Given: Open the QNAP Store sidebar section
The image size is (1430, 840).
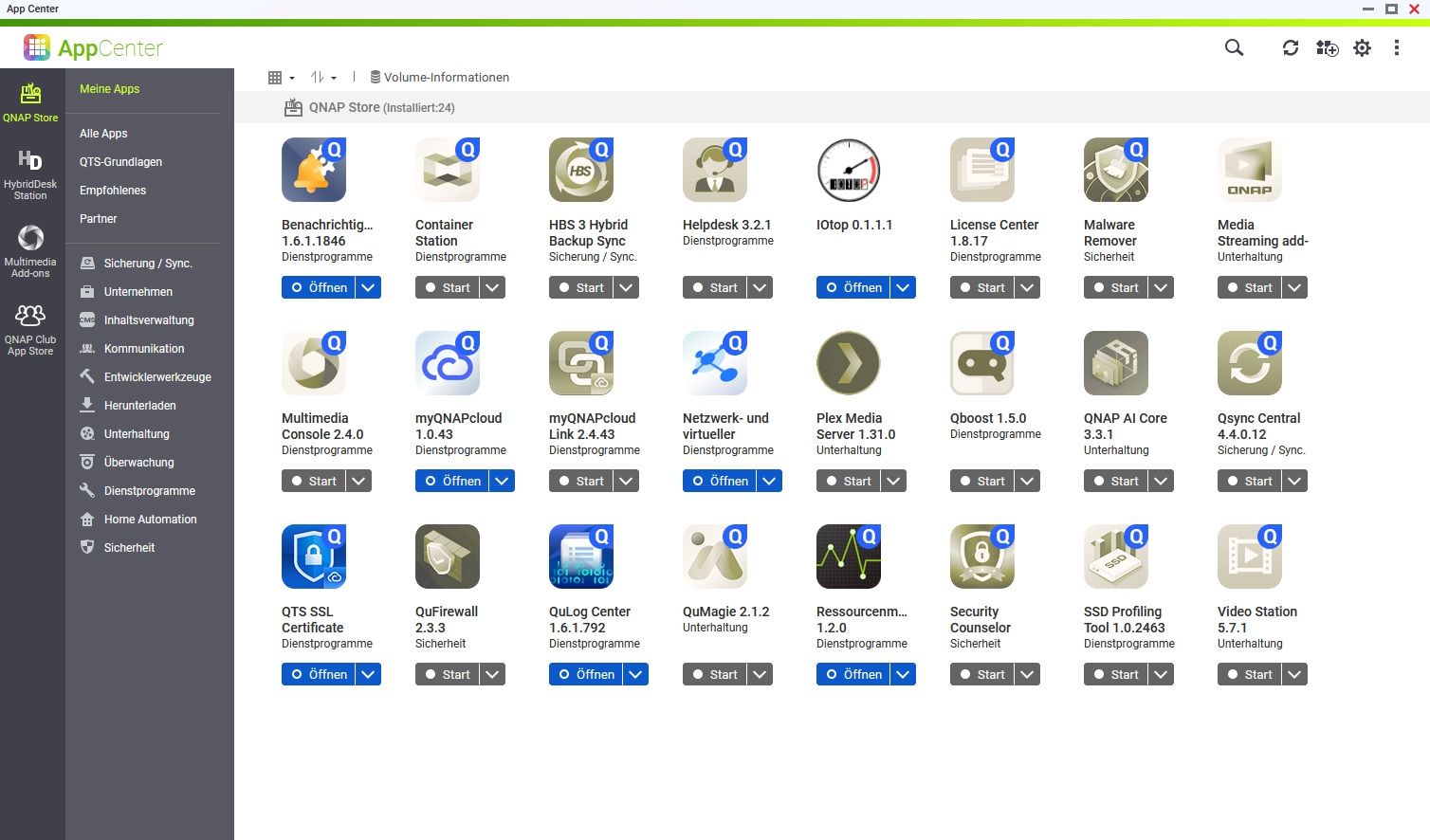Looking at the screenshot, I should pos(30,102).
